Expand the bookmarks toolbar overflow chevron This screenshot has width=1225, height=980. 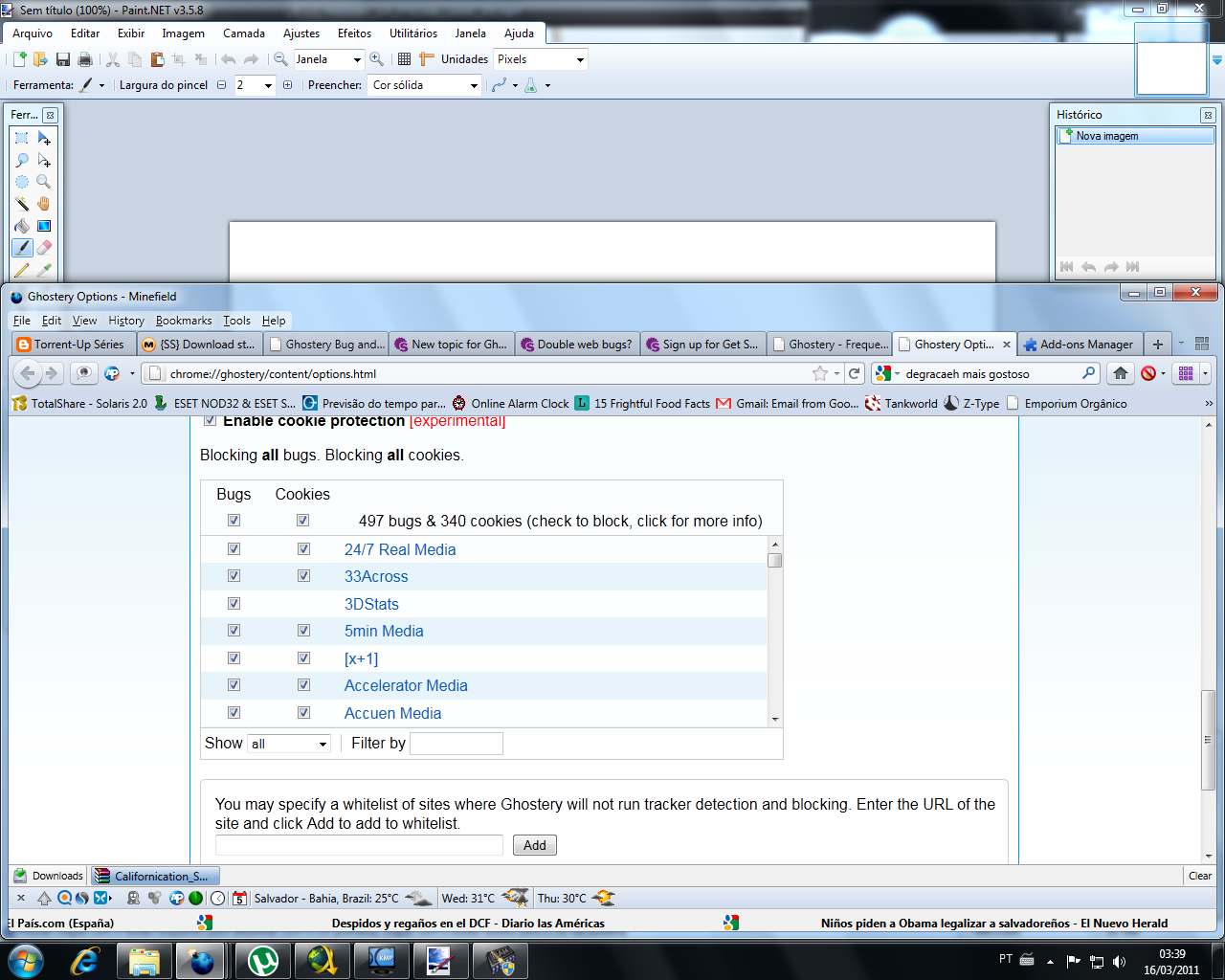(x=1209, y=404)
